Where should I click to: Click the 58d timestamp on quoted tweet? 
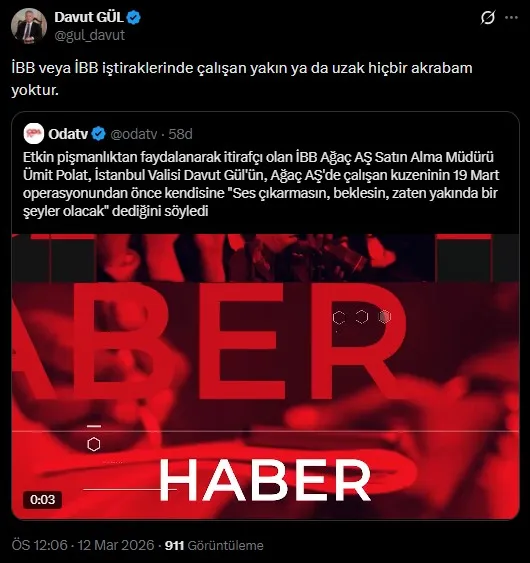tap(181, 134)
